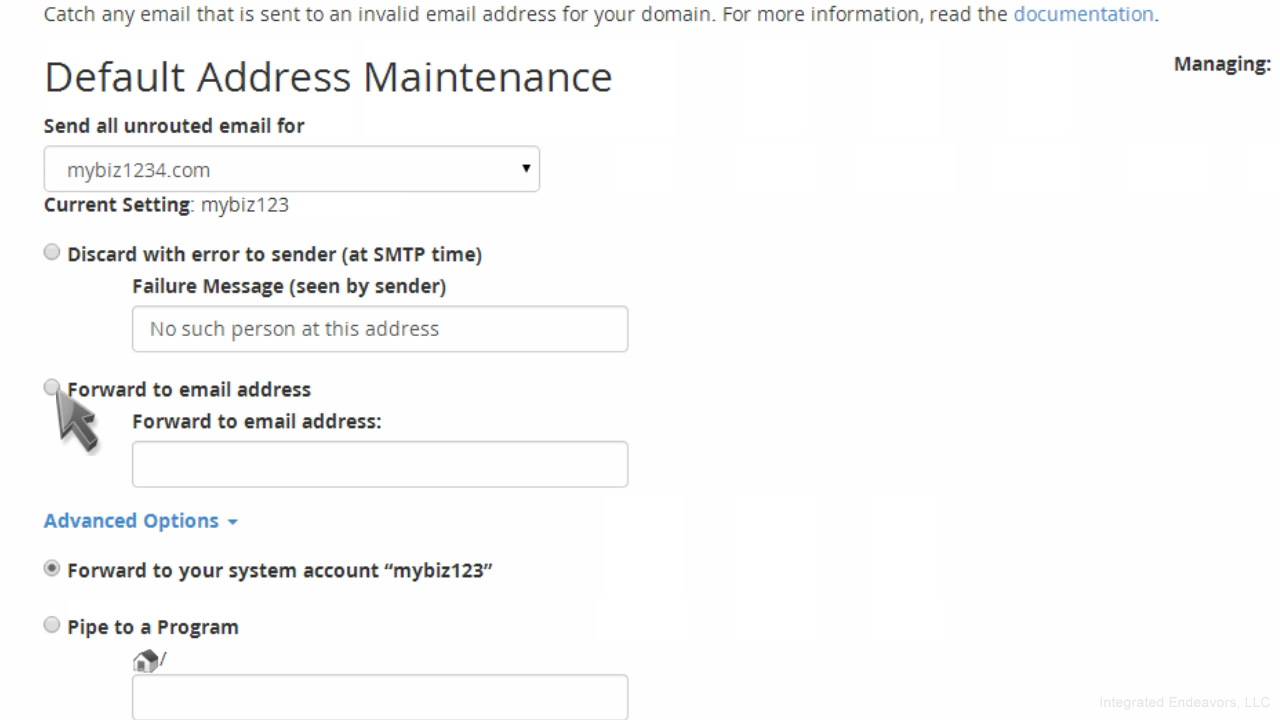Focus the Forward to email address field
The height and width of the screenshot is (720, 1280).
coord(380,464)
